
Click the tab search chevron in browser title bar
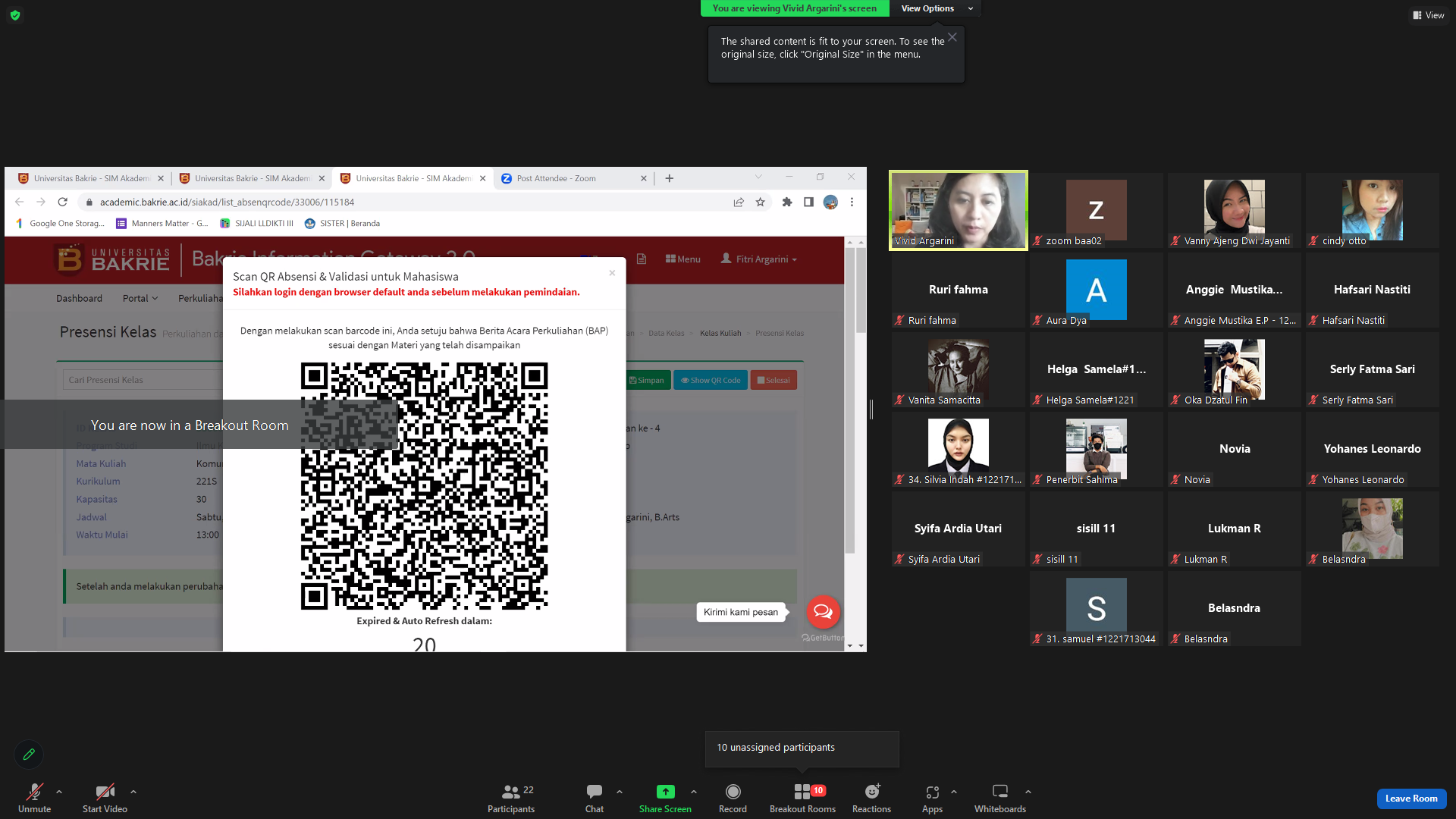(x=758, y=177)
